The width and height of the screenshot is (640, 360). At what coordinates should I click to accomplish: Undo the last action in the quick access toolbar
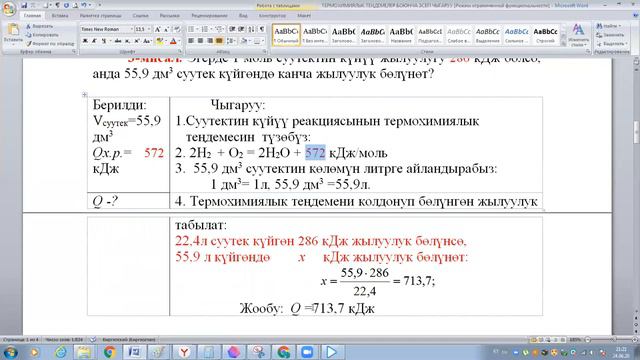click(x=83, y=5)
